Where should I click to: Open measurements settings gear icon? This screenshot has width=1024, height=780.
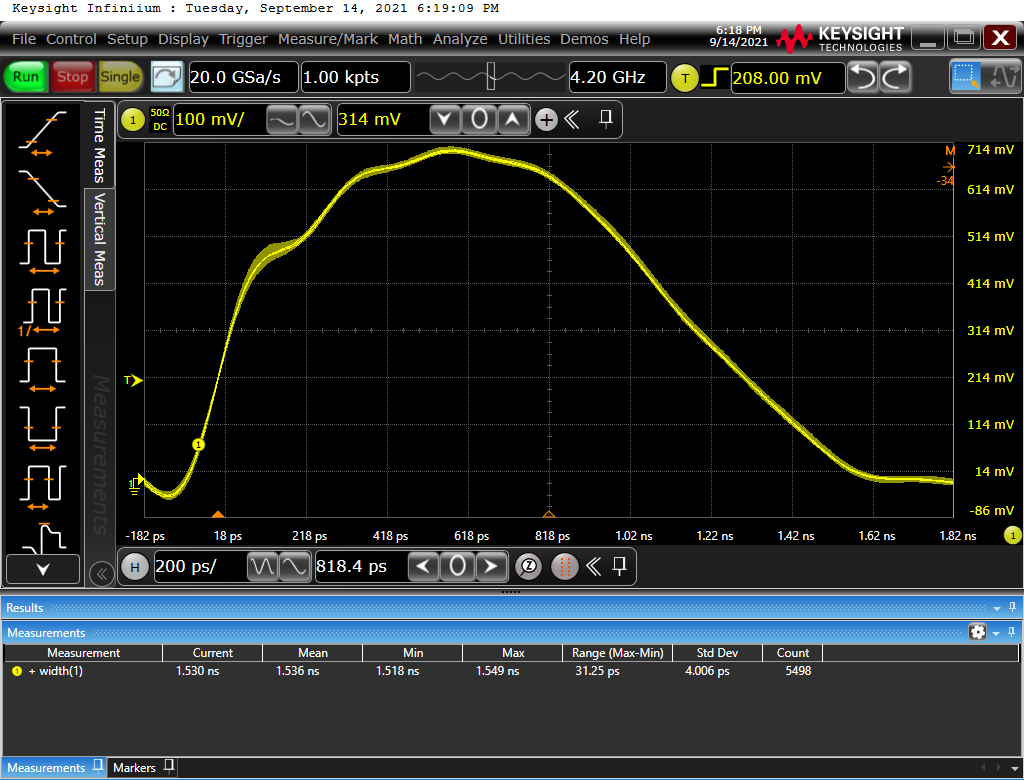point(977,632)
